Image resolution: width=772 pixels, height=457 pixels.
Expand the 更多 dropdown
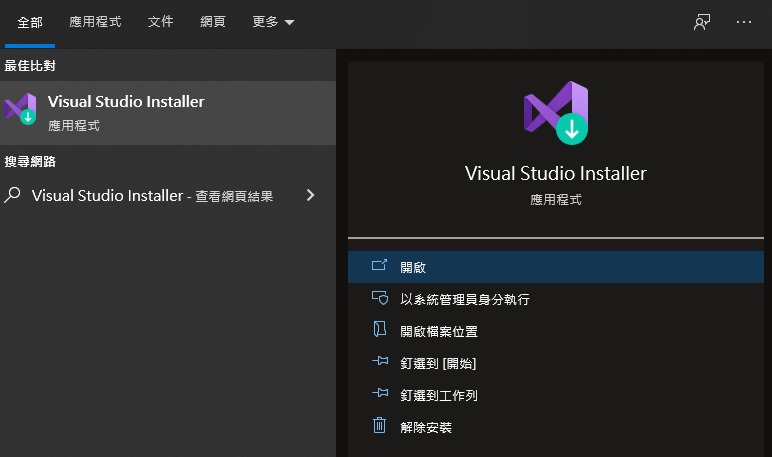(x=273, y=22)
